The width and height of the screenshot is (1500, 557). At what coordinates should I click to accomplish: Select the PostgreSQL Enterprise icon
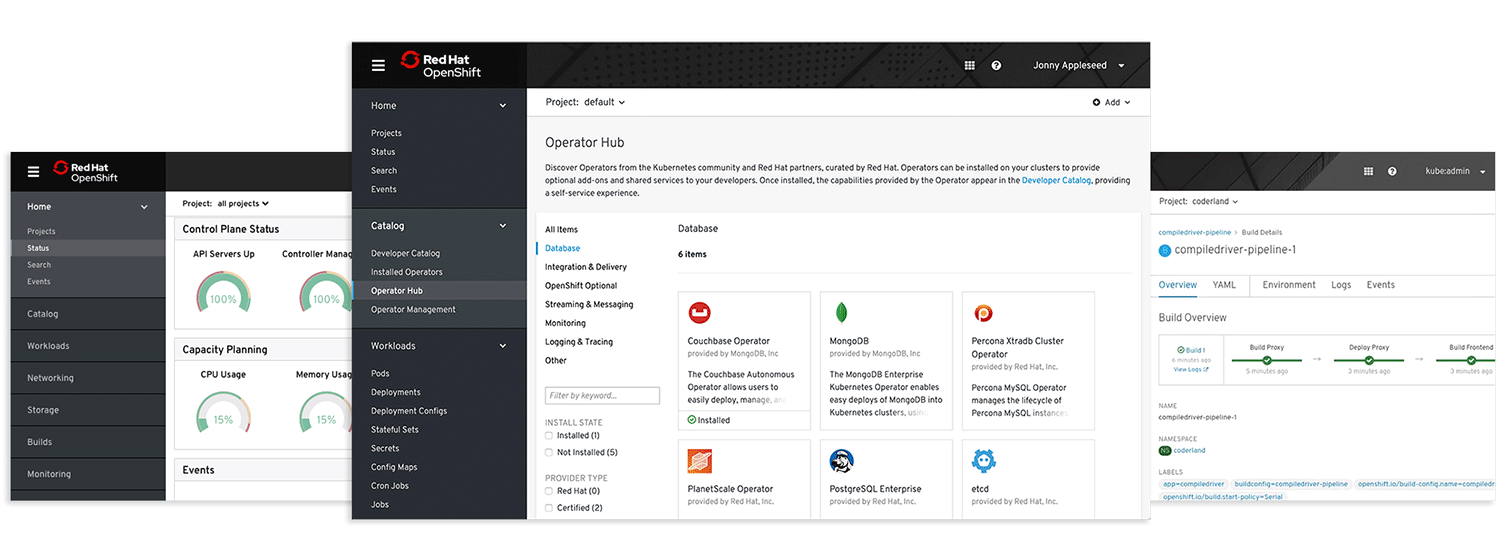click(841, 461)
